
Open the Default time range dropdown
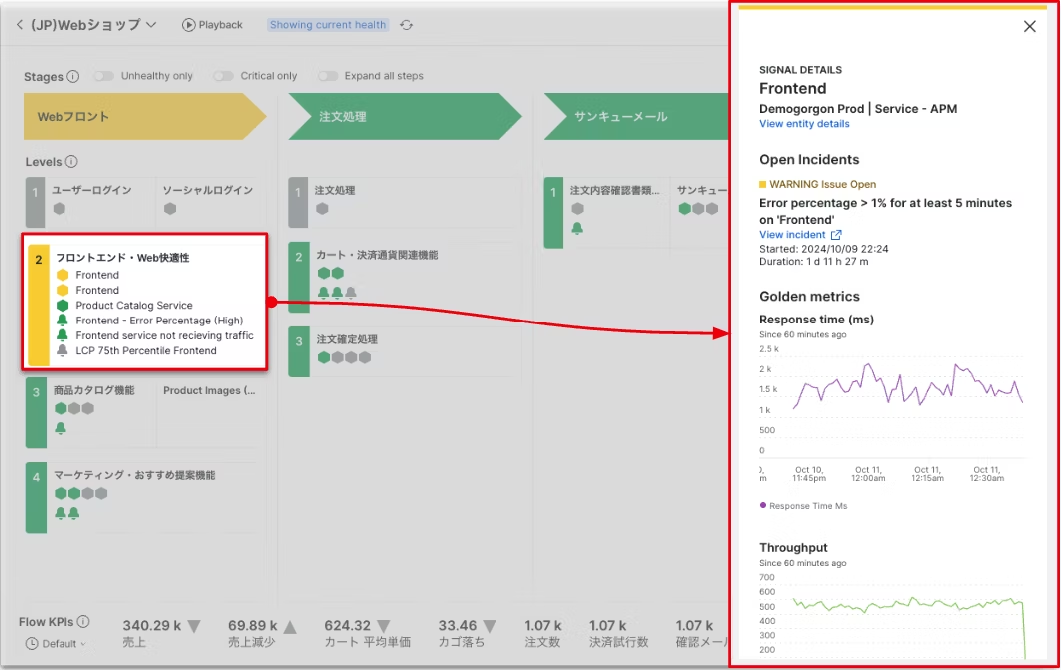coord(56,644)
